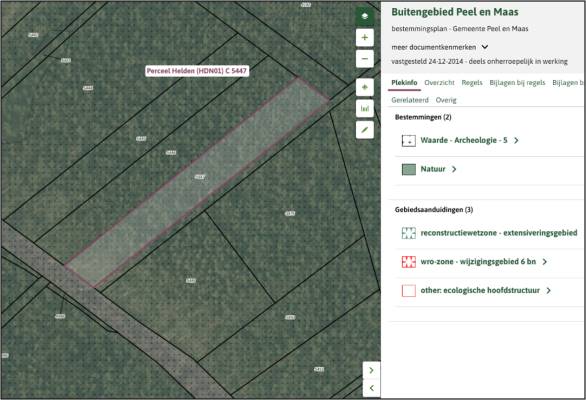Collapse panel with right arrow button
Screen dimensions: 586x400
(371, 370)
